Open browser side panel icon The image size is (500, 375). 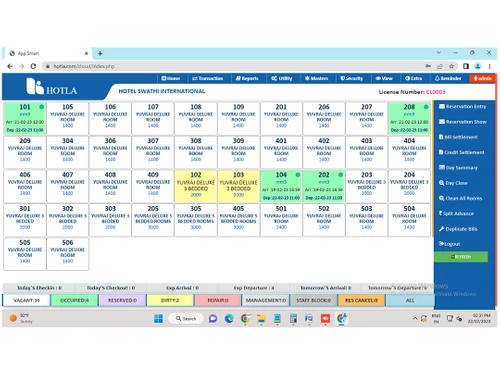466,66
